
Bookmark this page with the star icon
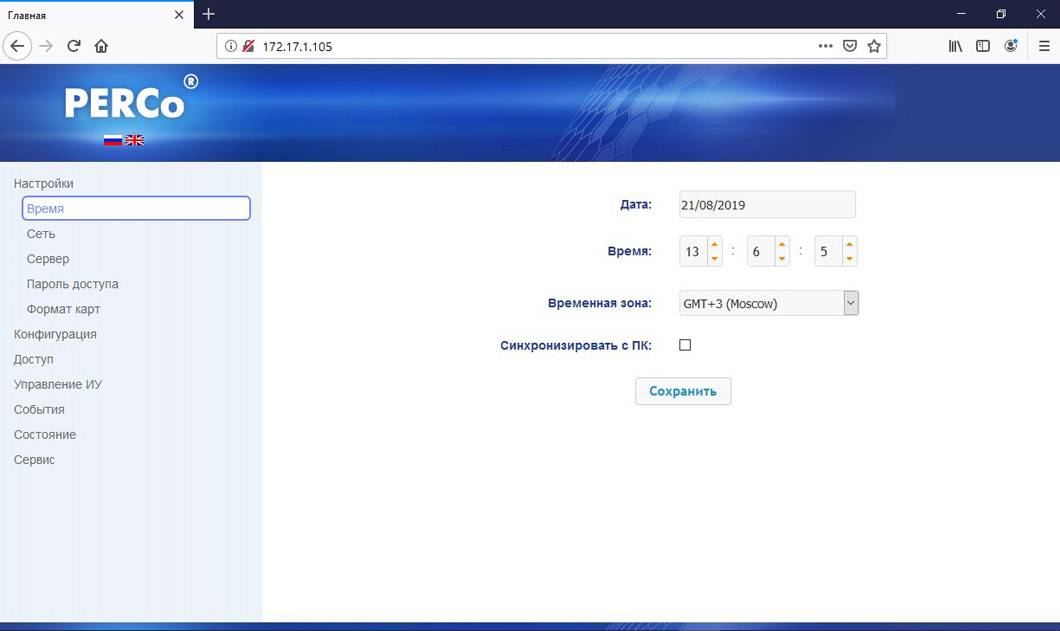[874, 46]
